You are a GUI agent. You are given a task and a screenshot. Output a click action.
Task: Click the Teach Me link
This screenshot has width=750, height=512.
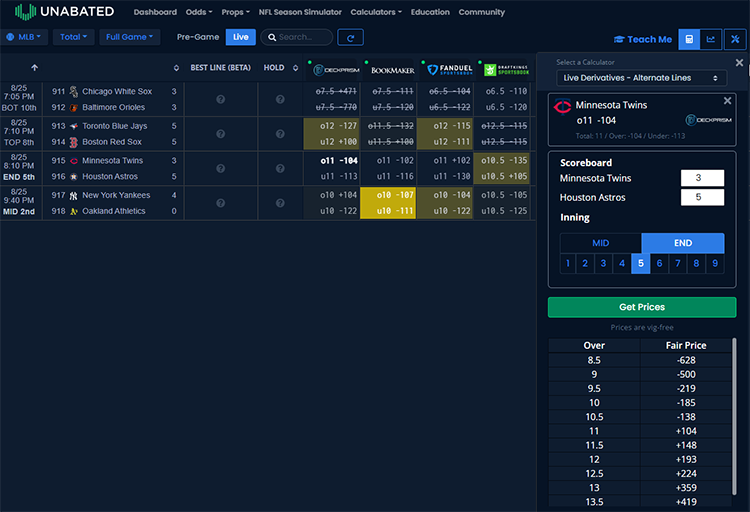click(643, 40)
